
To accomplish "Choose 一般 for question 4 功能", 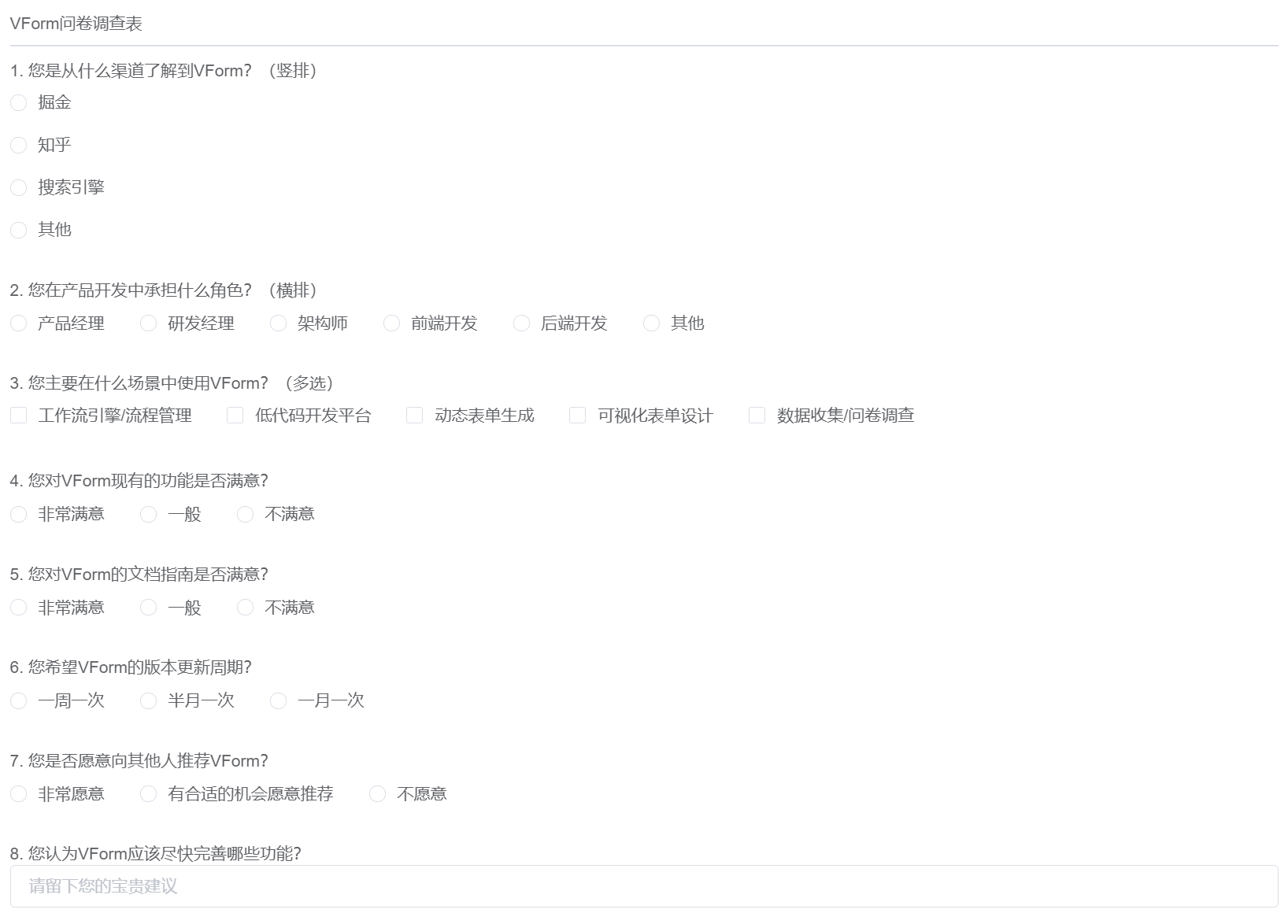I will coord(149,515).
